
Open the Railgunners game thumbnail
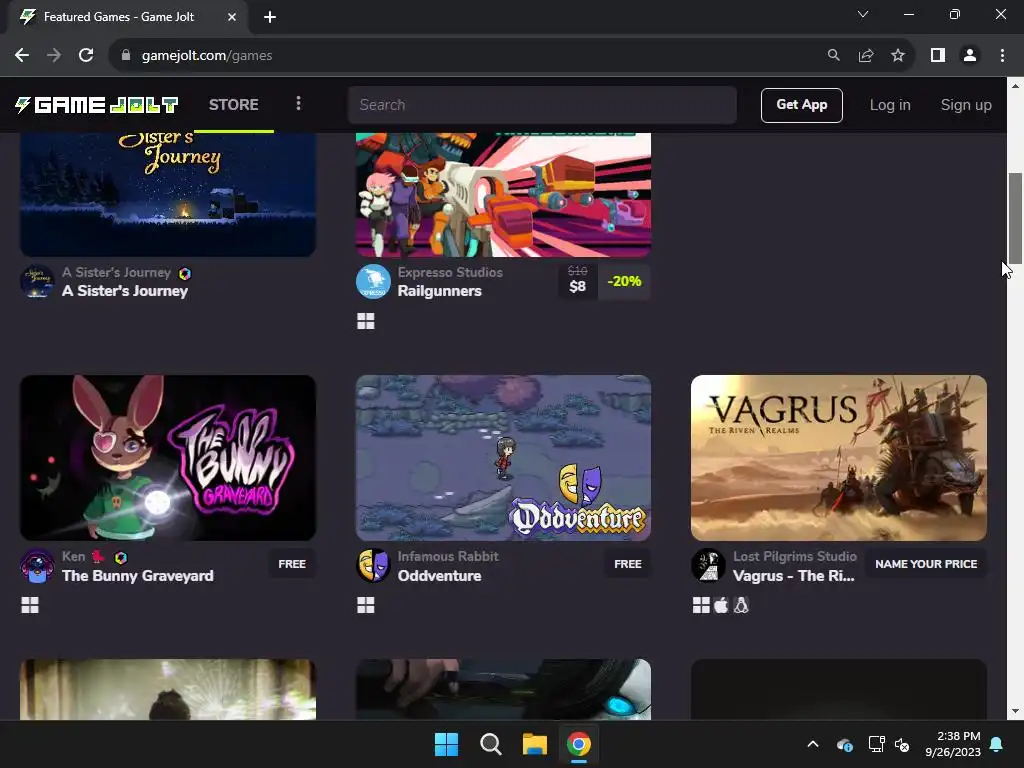(x=503, y=195)
